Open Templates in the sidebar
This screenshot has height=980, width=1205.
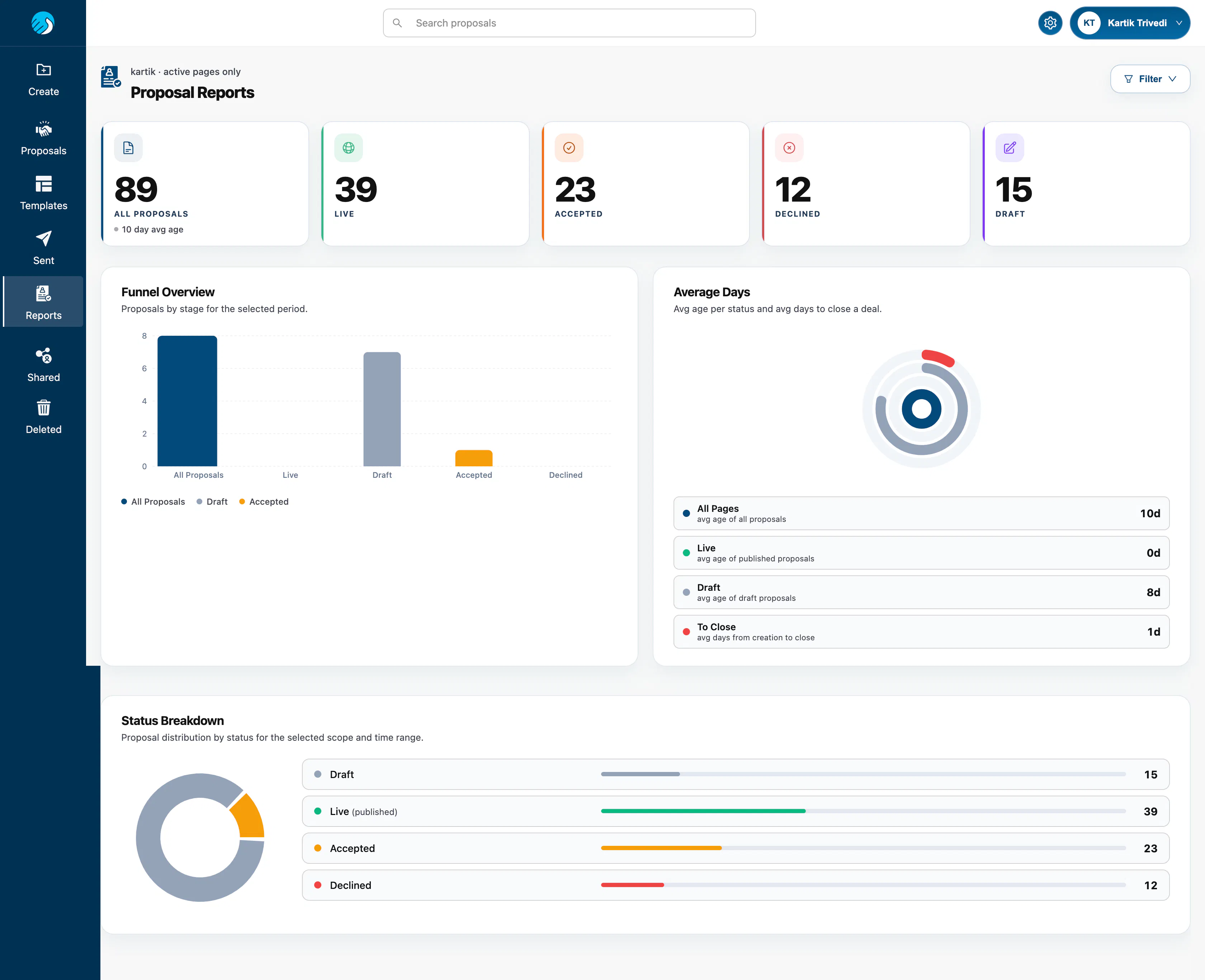(43, 193)
